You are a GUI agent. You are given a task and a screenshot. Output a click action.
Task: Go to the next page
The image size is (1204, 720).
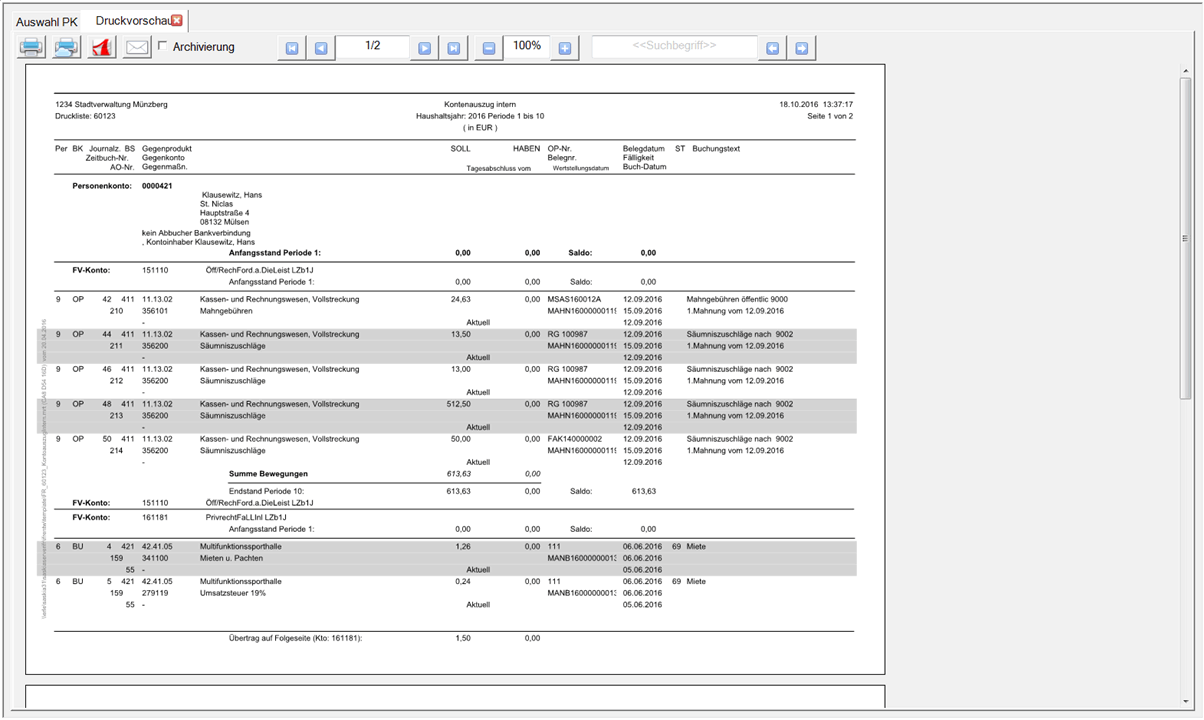click(425, 48)
